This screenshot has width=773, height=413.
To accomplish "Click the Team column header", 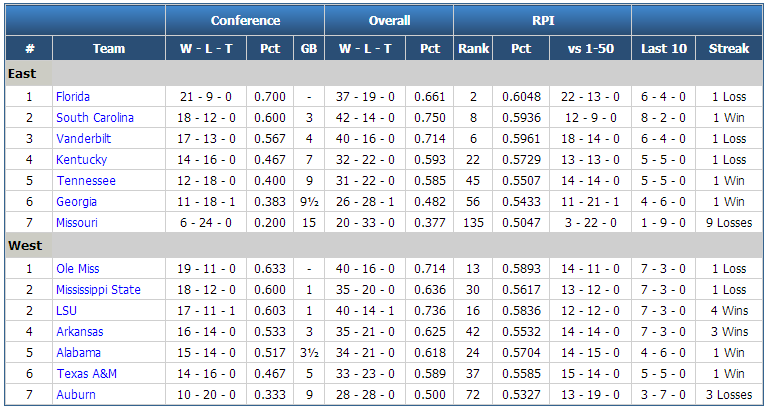I will click(109, 48).
